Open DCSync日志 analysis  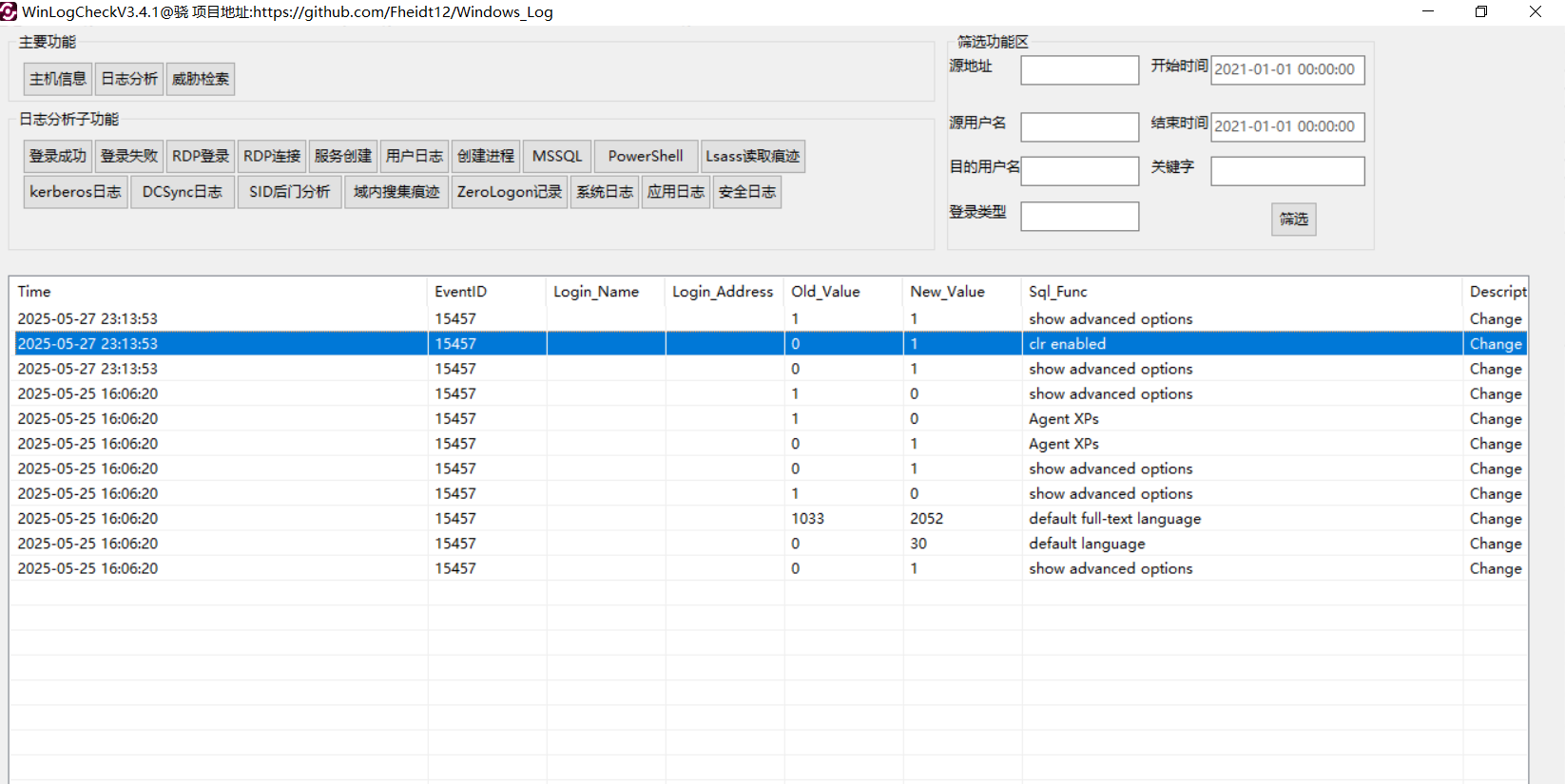tap(183, 192)
